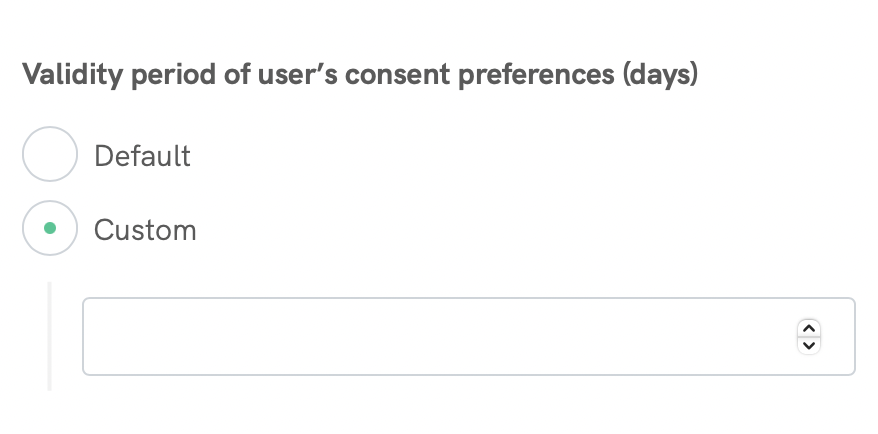878x434 pixels.
Task: Click inside the empty number box
Action: (x=440, y=336)
